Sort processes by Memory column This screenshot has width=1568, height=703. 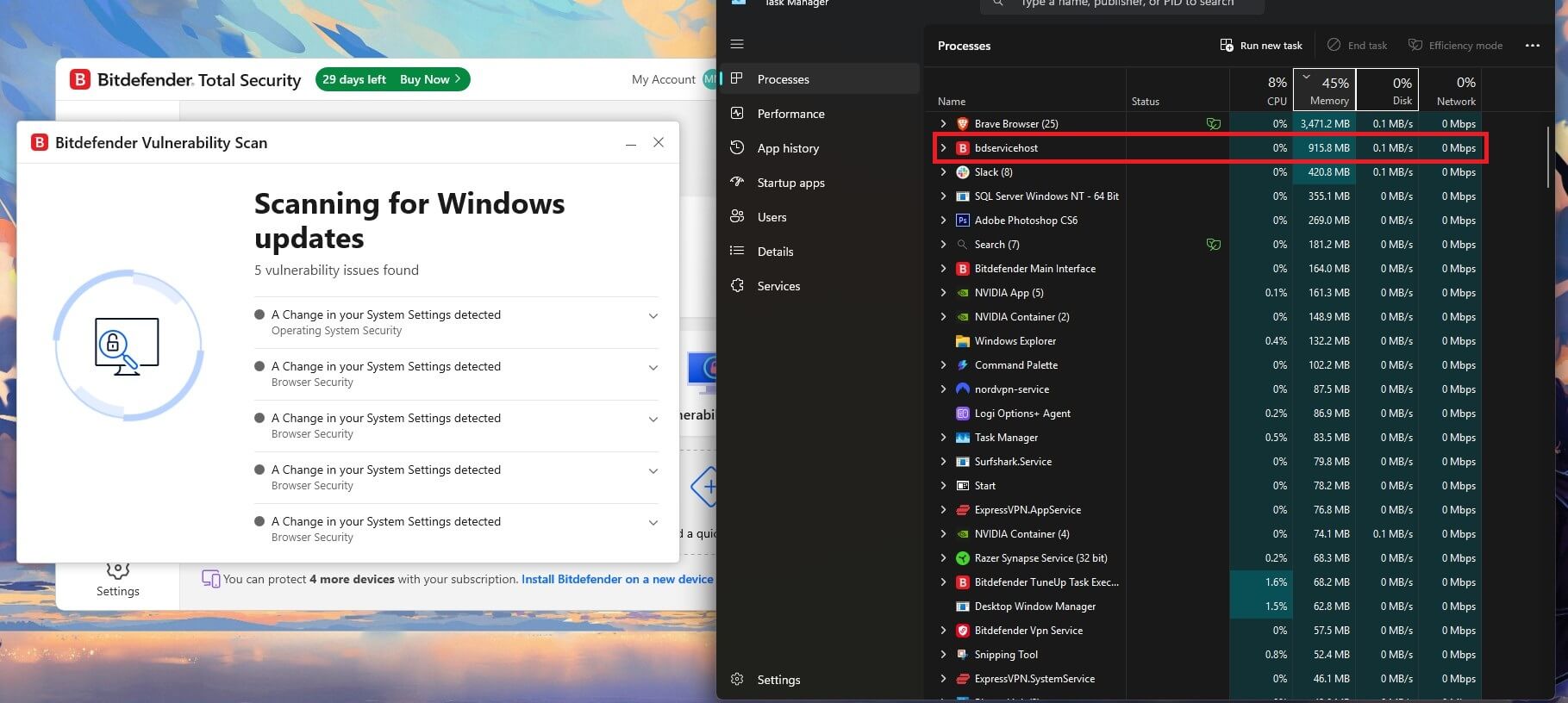[x=1325, y=90]
